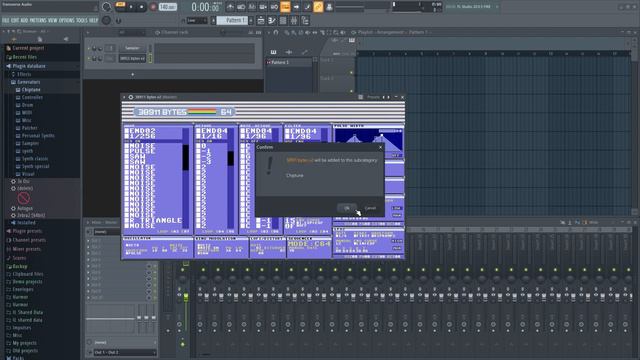Toggle the PULSE checkbox in plugin
Image resolution: width=640 pixels, height=360 pixels.
tap(127, 151)
